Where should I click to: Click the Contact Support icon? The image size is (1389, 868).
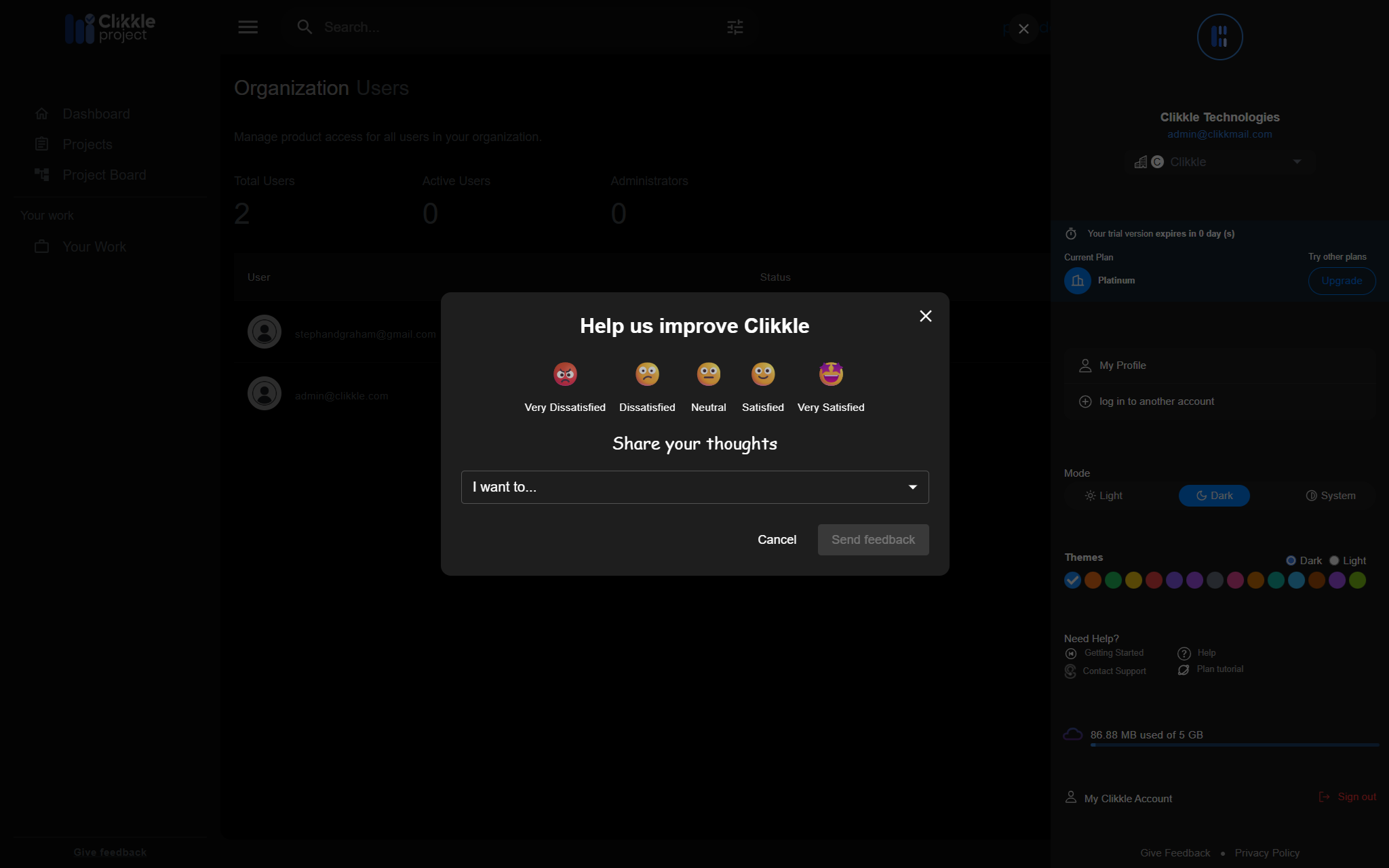[1070, 671]
